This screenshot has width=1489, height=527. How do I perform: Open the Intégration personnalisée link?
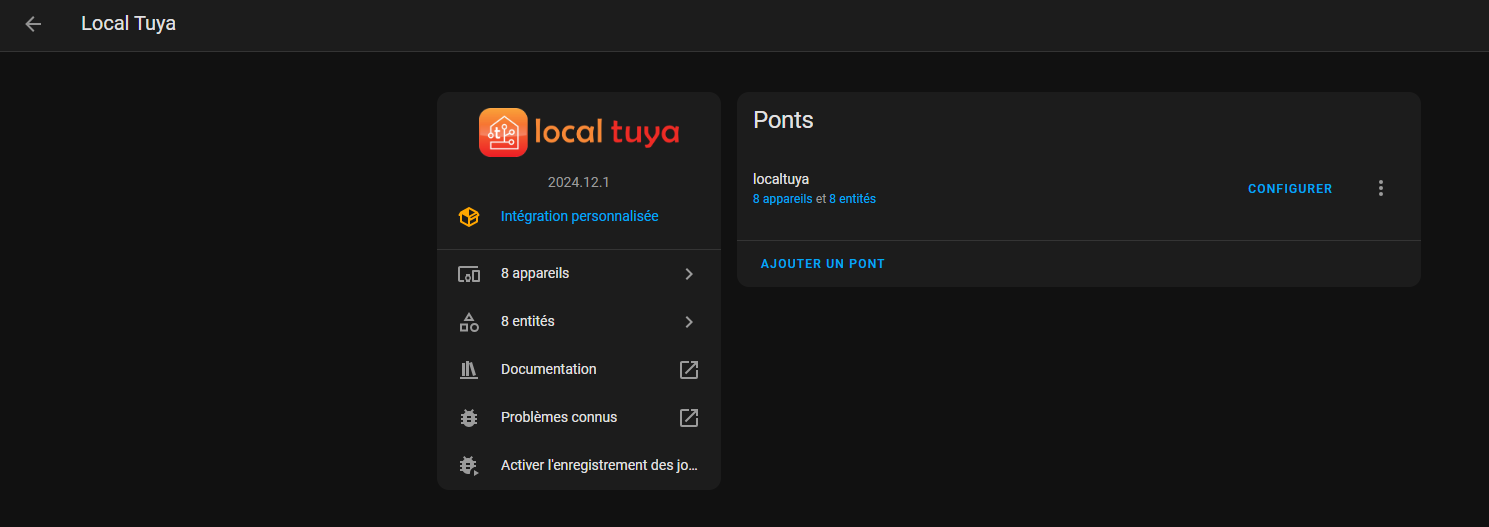tap(579, 216)
